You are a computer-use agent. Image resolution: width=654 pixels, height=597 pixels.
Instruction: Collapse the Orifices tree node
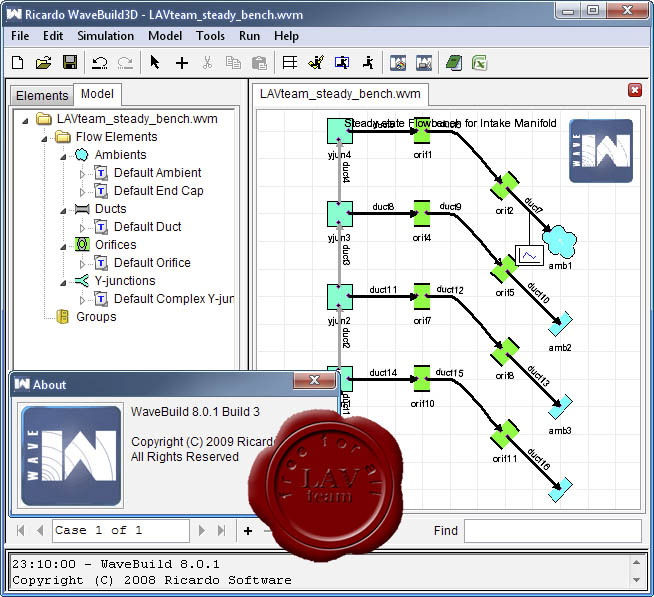[x=63, y=247]
